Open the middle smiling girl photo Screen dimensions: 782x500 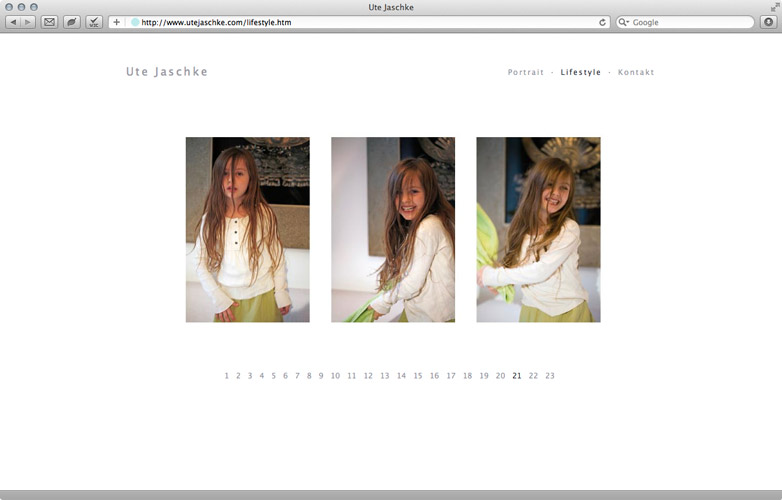click(x=393, y=230)
